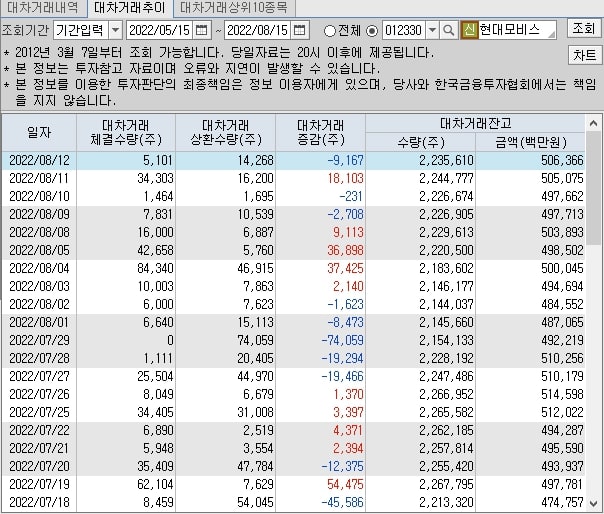Click the 484,552 amount for 2022/08/02
This screenshot has width=604, height=514.
(x=562, y=304)
